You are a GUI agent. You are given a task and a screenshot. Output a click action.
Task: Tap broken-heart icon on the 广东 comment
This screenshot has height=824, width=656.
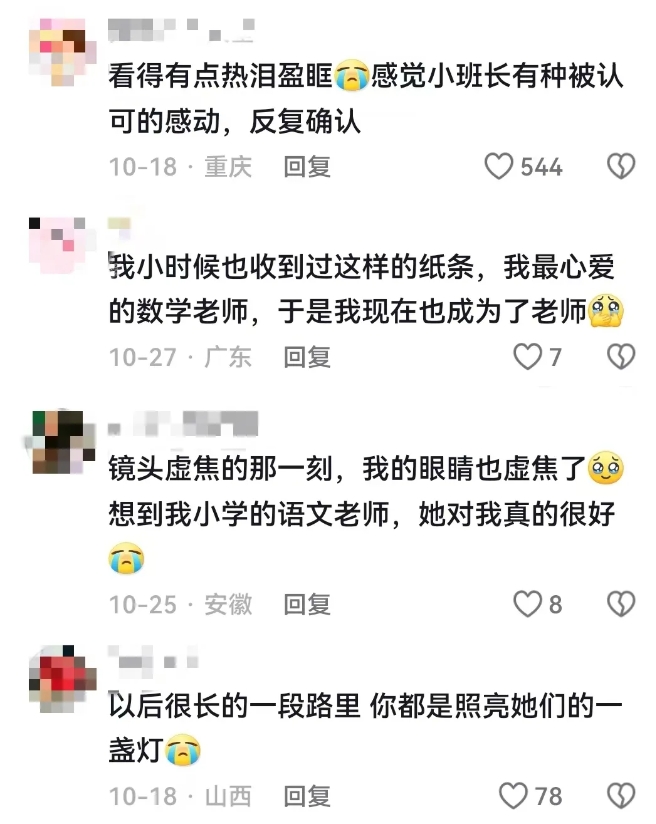click(x=621, y=357)
